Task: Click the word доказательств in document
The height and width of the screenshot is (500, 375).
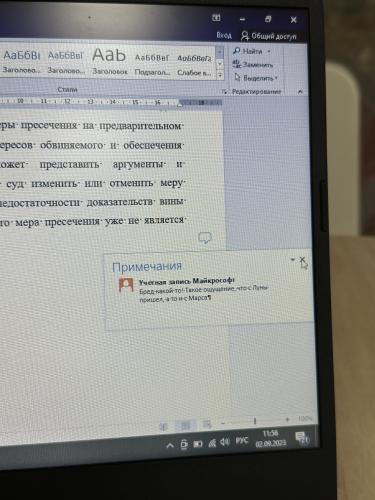Action: (x=121, y=202)
